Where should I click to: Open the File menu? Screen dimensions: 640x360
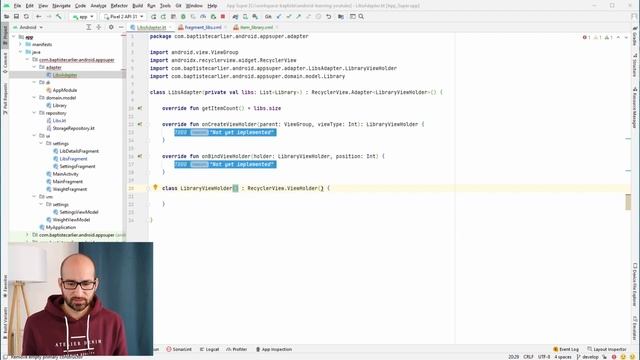pyautogui.click(x=17, y=6)
